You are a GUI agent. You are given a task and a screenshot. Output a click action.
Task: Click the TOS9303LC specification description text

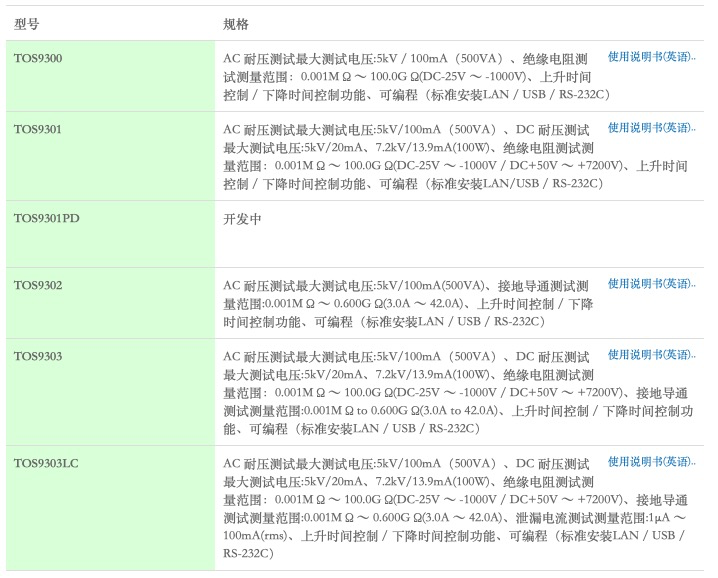(456, 508)
